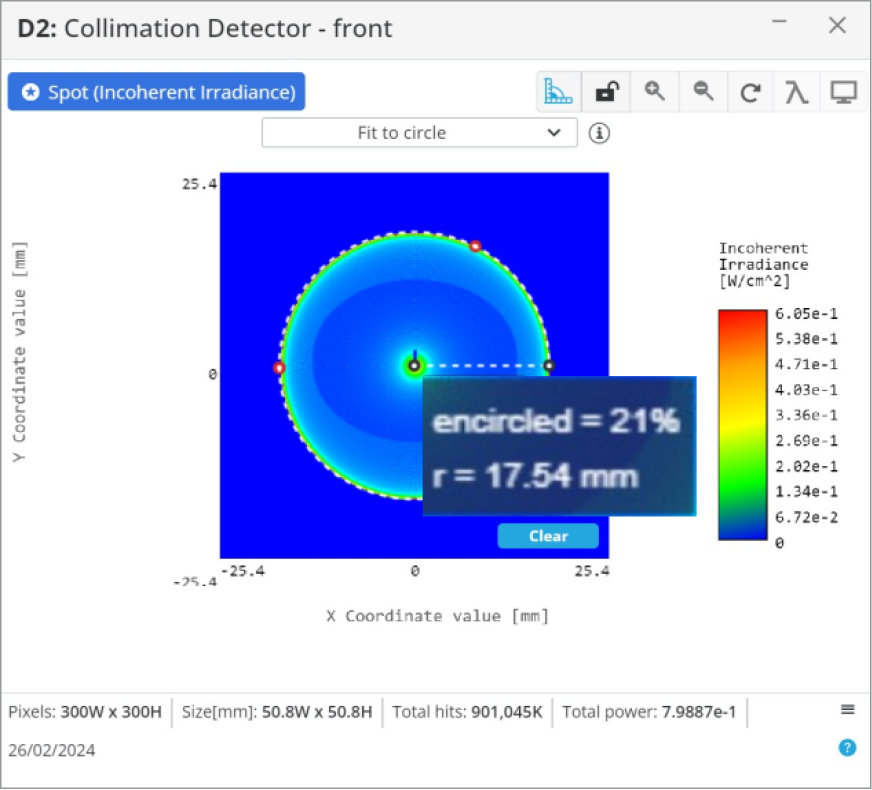Viewport: 872px width, 790px height.
Task: Click the blue help question mark icon
Action: coord(847,748)
